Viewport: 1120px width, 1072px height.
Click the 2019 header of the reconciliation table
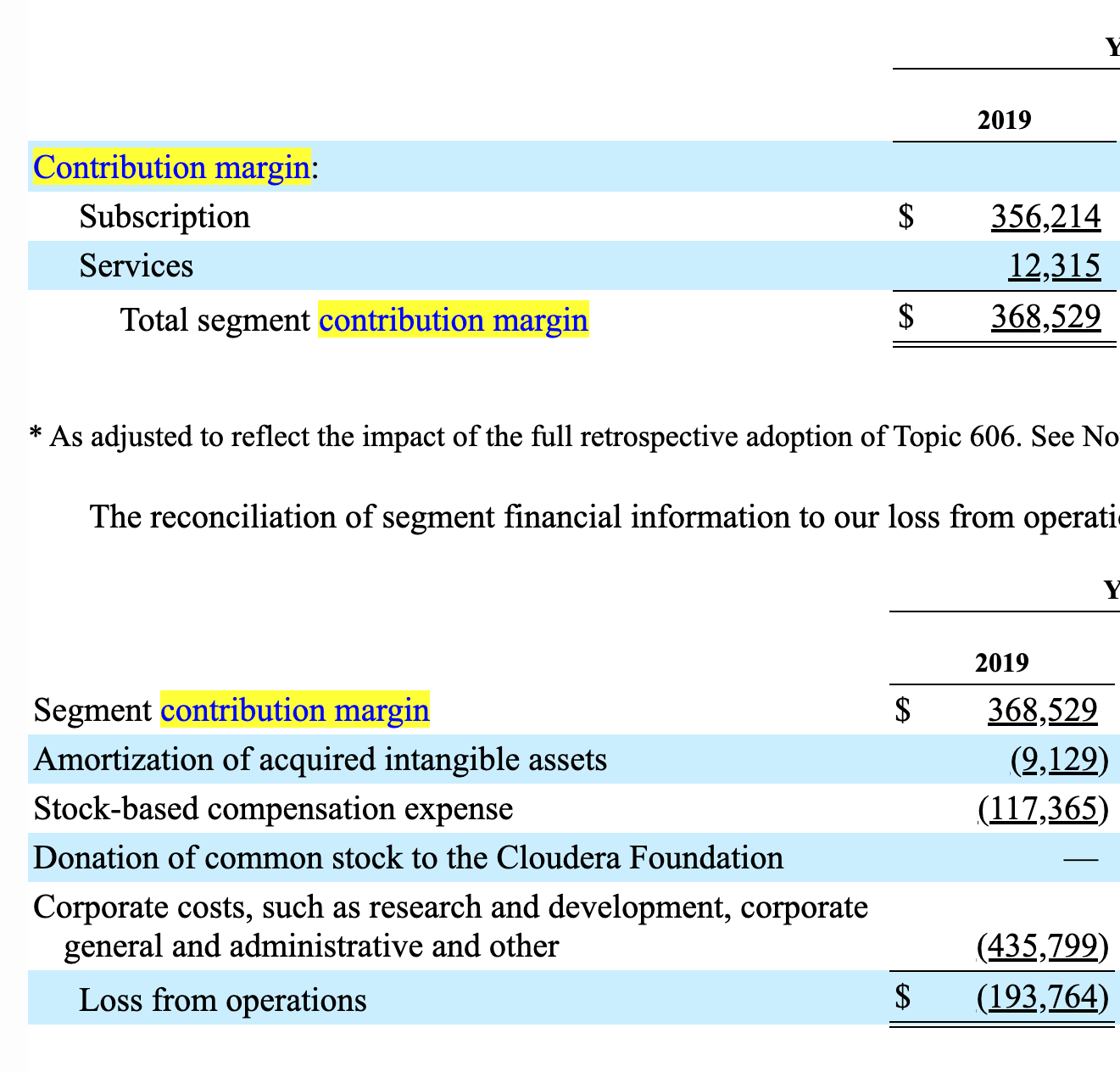click(x=1001, y=662)
